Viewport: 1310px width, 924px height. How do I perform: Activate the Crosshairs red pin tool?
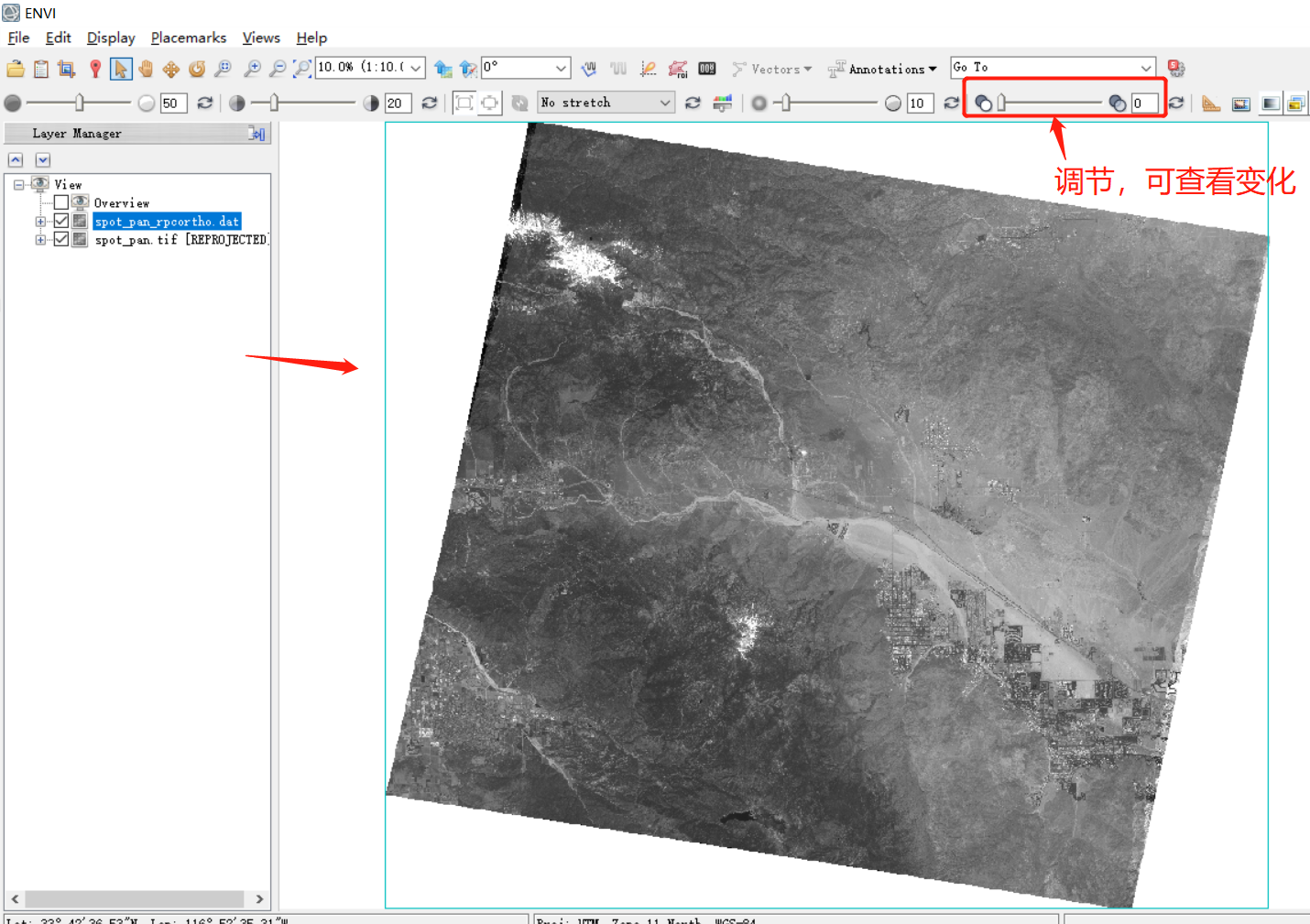click(x=95, y=69)
